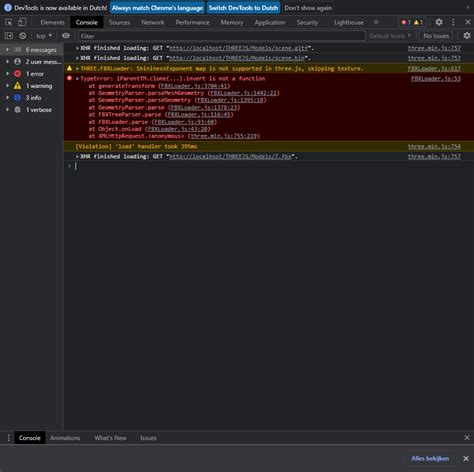Click the Filter input field
Image resolution: width=474 pixels, height=472 pixels.
pyautogui.click(x=222, y=36)
